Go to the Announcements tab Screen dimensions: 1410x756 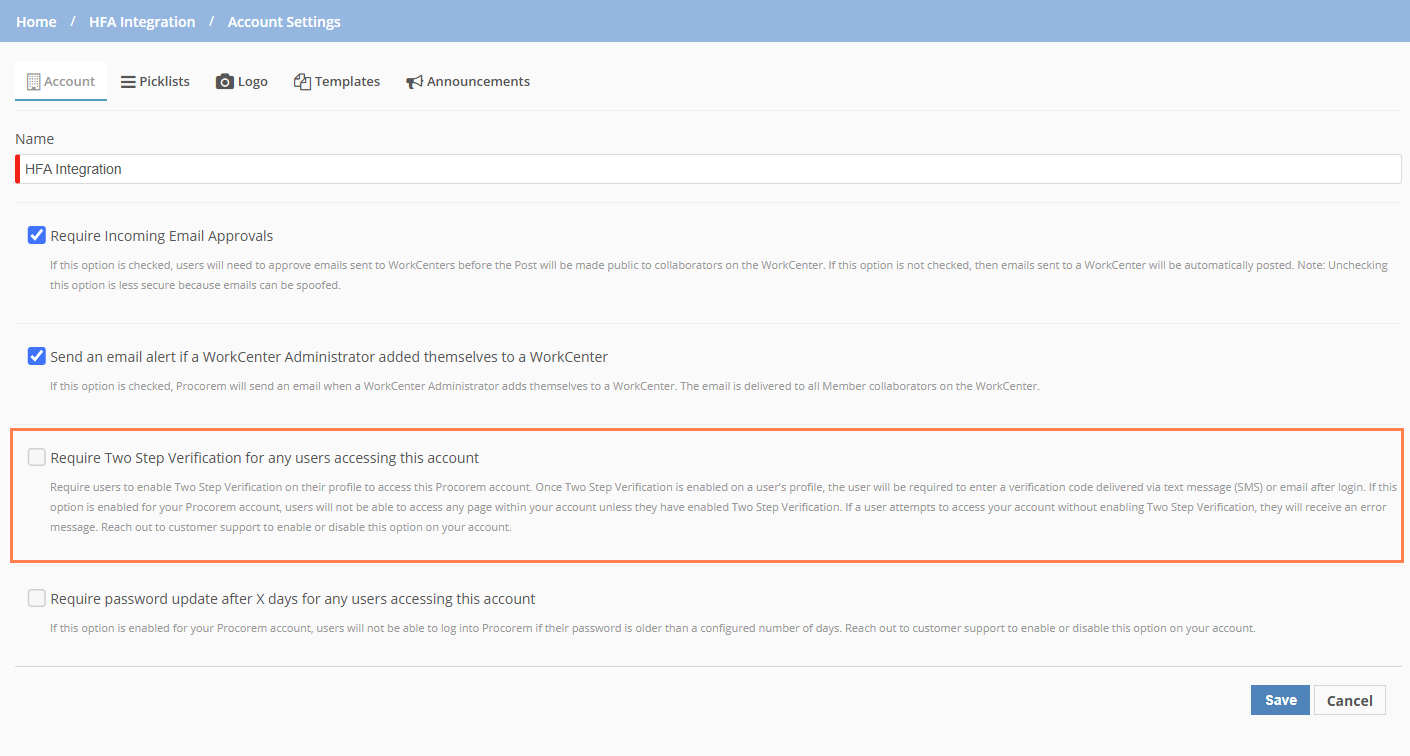tap(468, 81)
